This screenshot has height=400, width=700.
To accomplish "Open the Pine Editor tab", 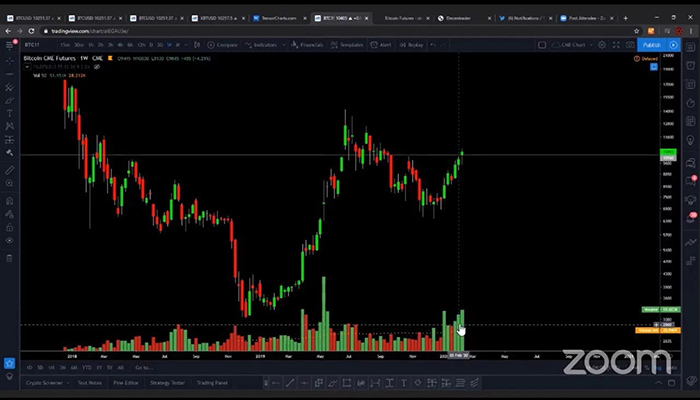I will 126,383.
